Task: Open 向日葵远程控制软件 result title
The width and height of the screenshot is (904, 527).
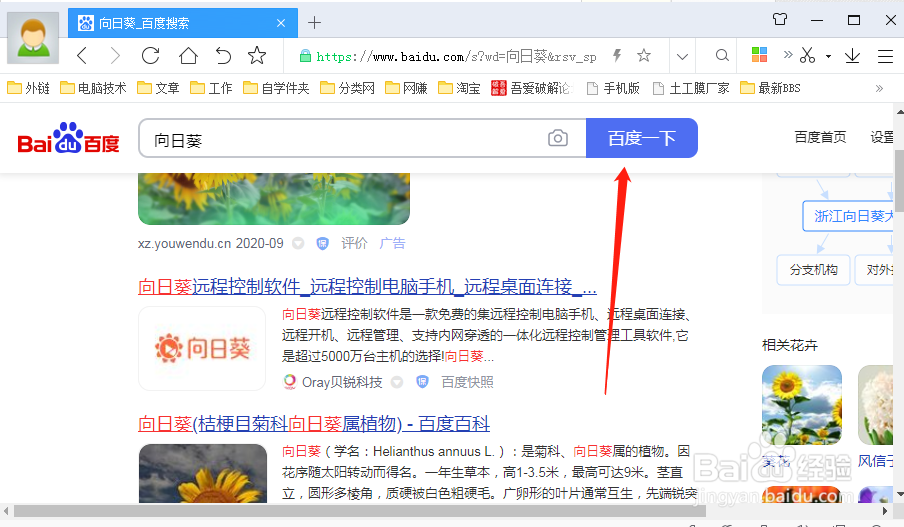Action: [367, 287]
